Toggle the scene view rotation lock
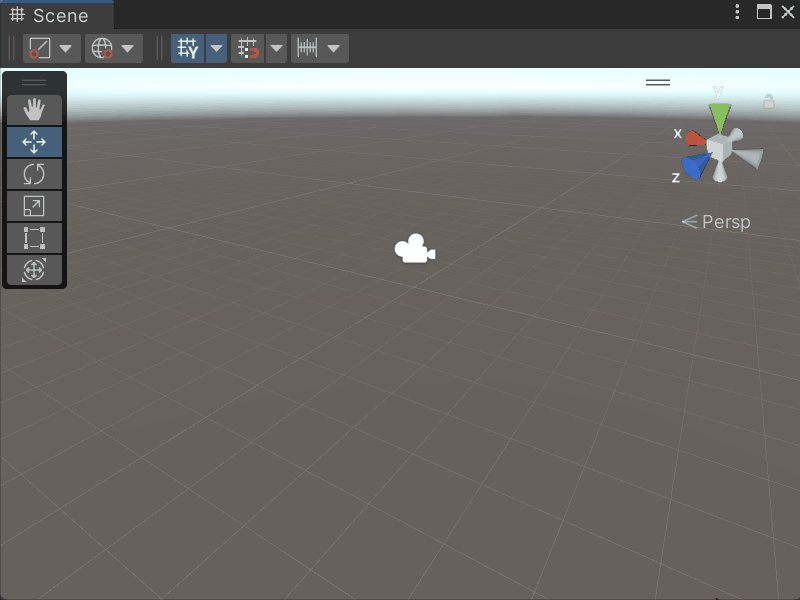This screenshot has width=800, height=600. coord(768,102)
